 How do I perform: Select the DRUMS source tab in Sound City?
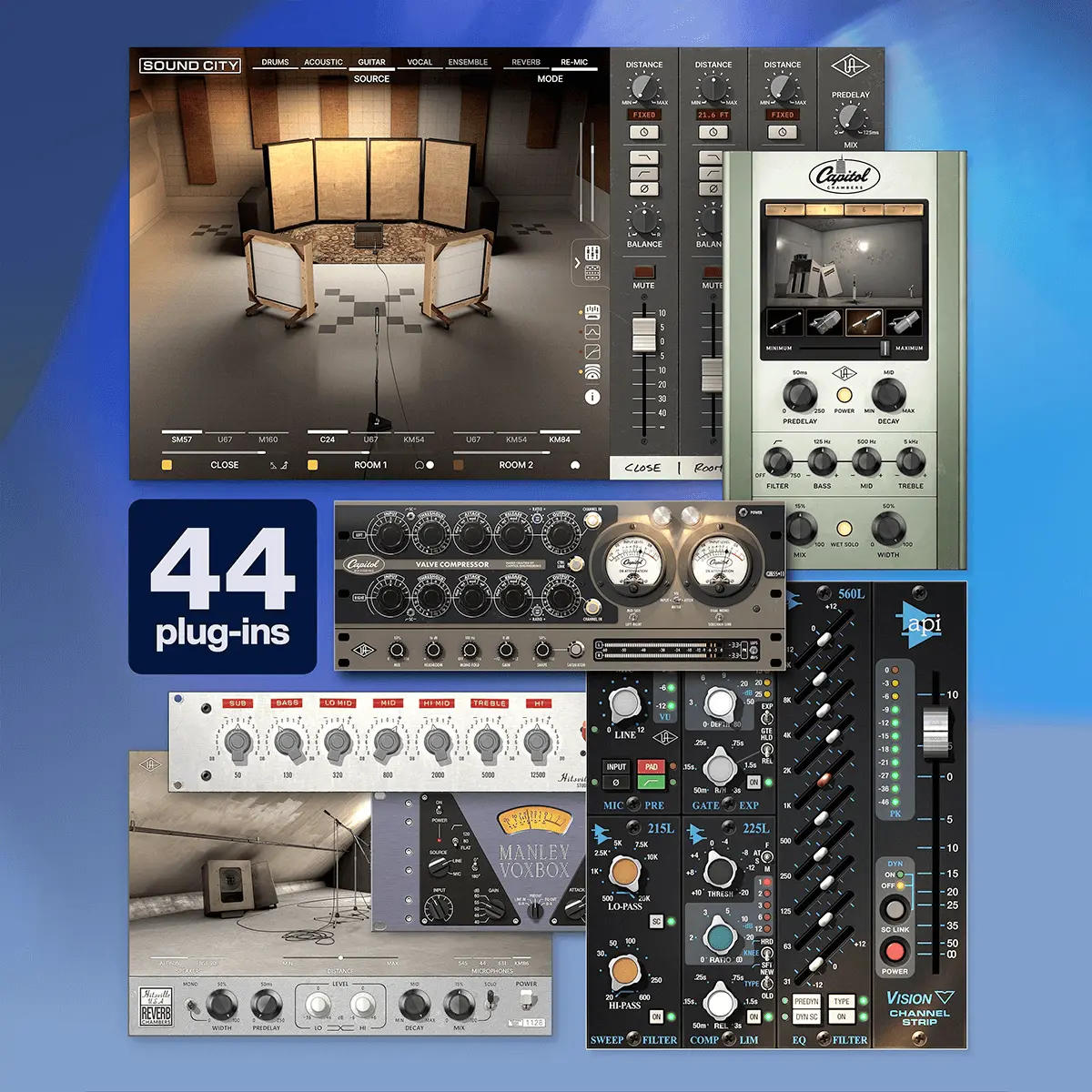pos(275,63)
